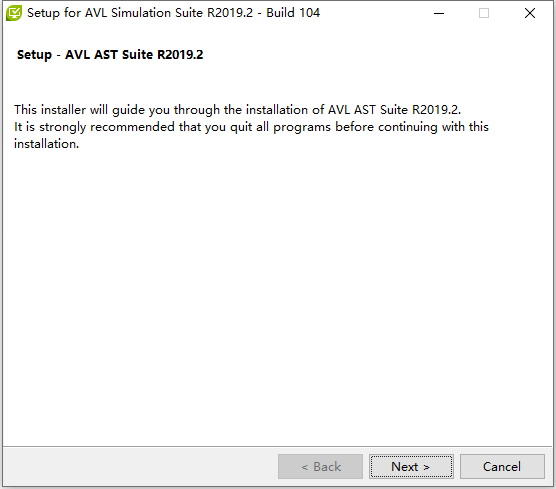Image resolution: width=556 pixels, height=489 pixels.
Task: Click the greyed-out maximize box in title bar
Action: click(484, 13)
